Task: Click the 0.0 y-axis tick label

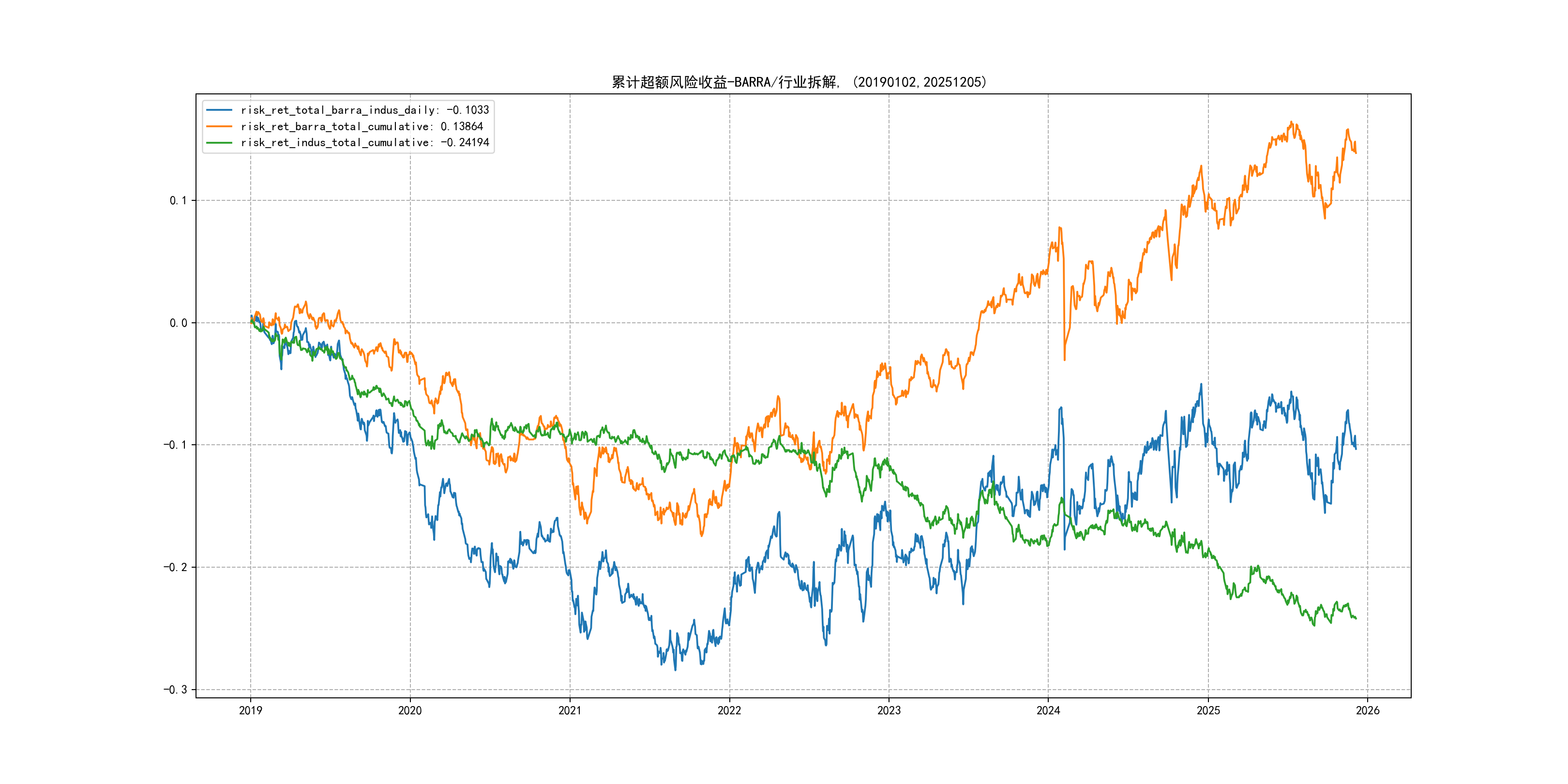Action: click(x=179, y=323)
